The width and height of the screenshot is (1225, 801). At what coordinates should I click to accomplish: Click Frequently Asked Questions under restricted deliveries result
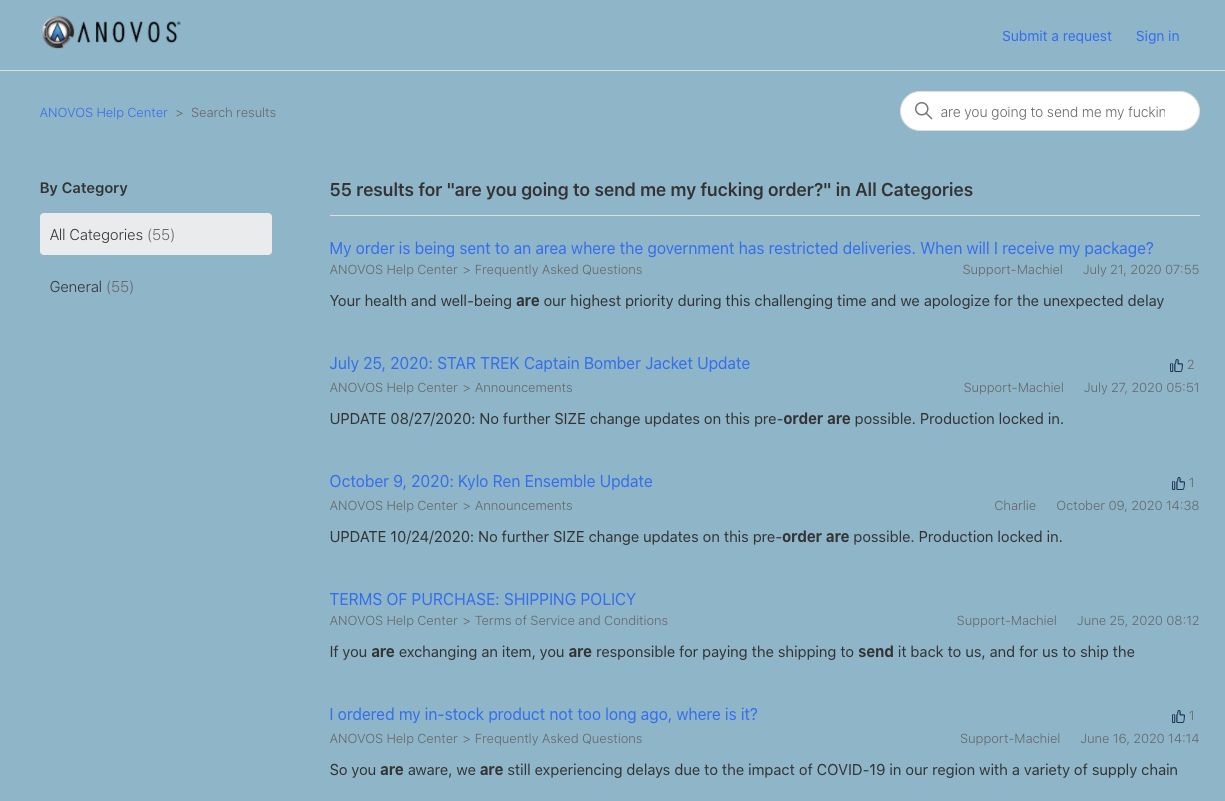click(x=558, y=270)
